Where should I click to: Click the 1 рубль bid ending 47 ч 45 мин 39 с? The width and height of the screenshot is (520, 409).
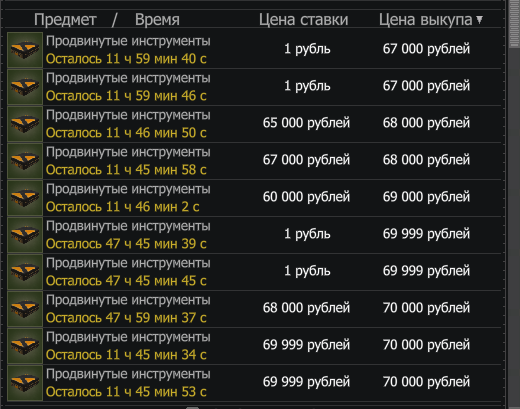(x=307, y=234)
